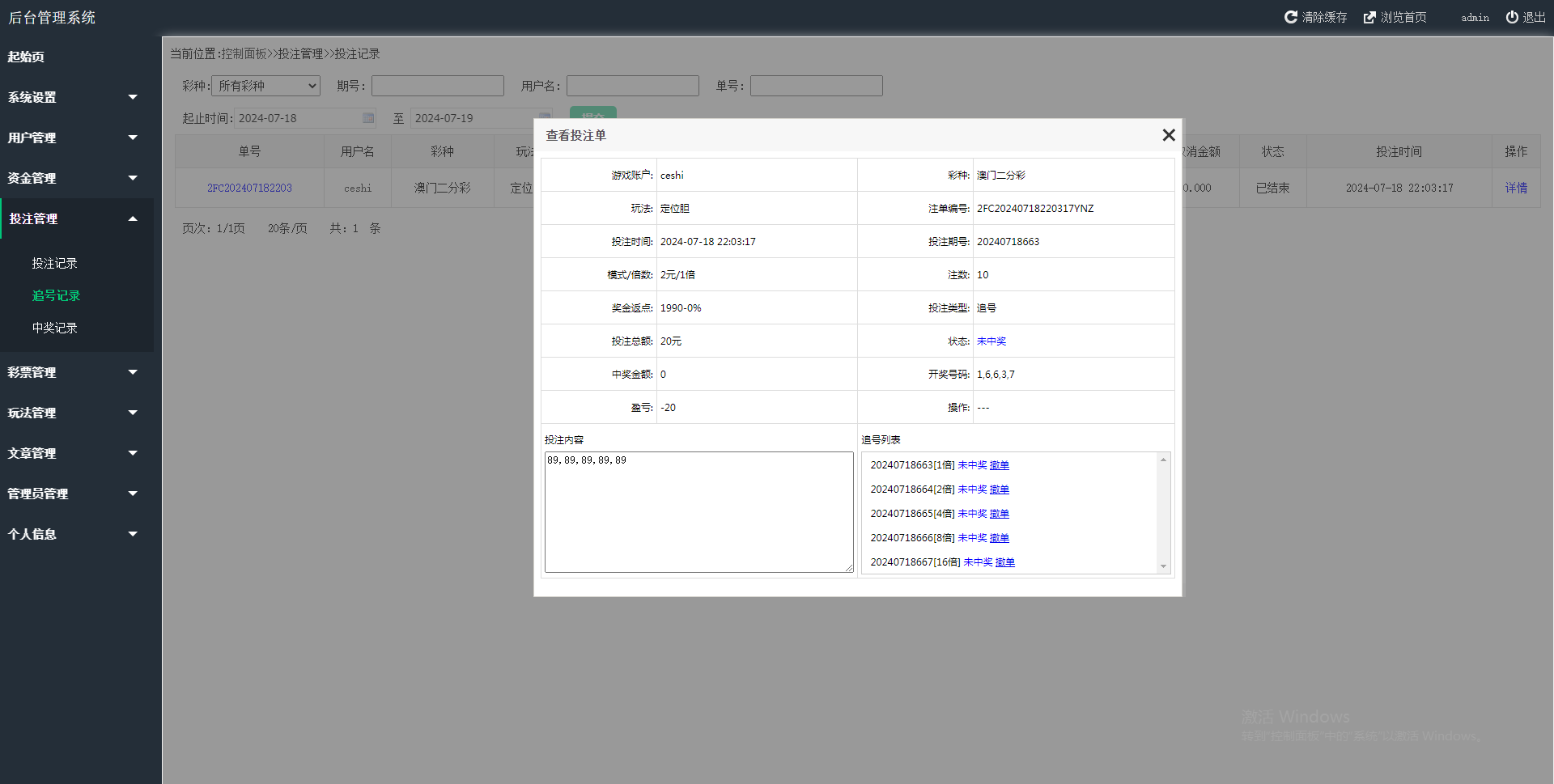Open 中奖记录 submenu item
This screenshot has width=1554, height=784.
[54, 328]
